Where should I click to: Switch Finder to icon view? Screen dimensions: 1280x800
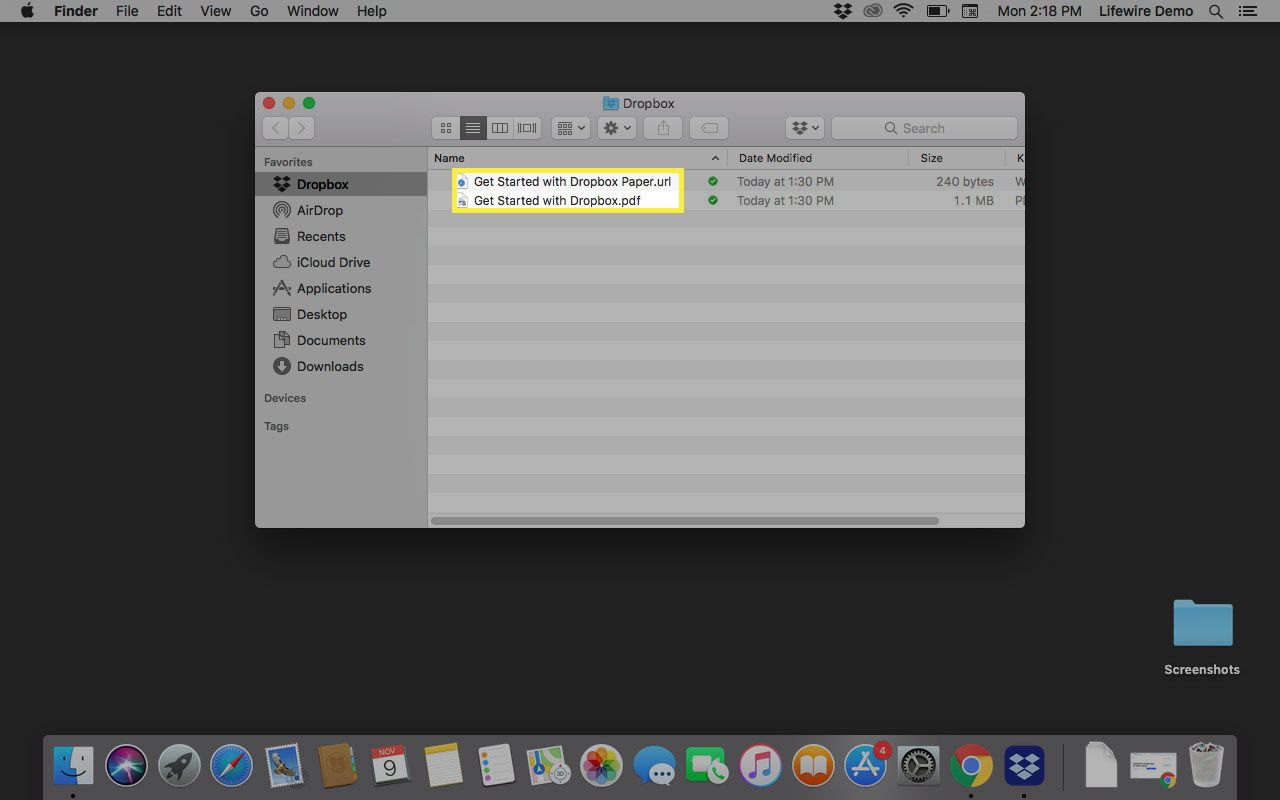click(x=446, y=128)
